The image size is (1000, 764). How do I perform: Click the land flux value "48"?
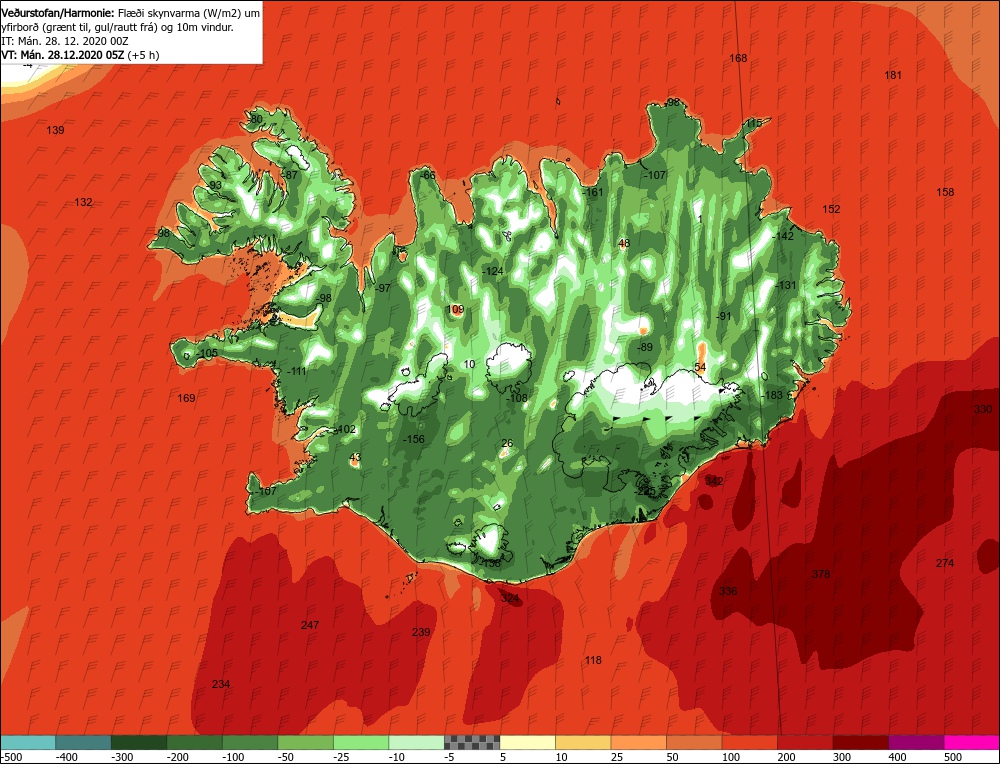(x=624, y=243)
